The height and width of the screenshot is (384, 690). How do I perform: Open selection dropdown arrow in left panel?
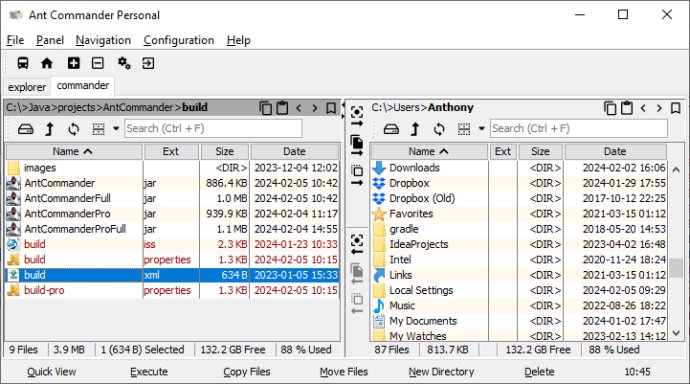tap(116, 129)
